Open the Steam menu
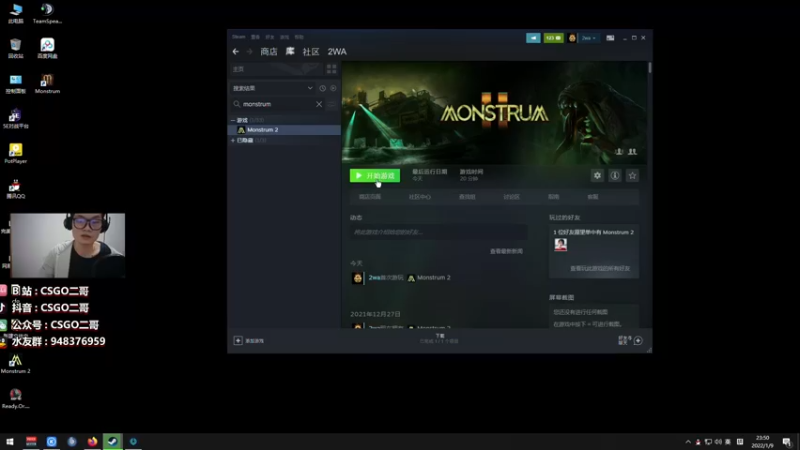This screenshot has width=800, height=450. pos(239,37)
